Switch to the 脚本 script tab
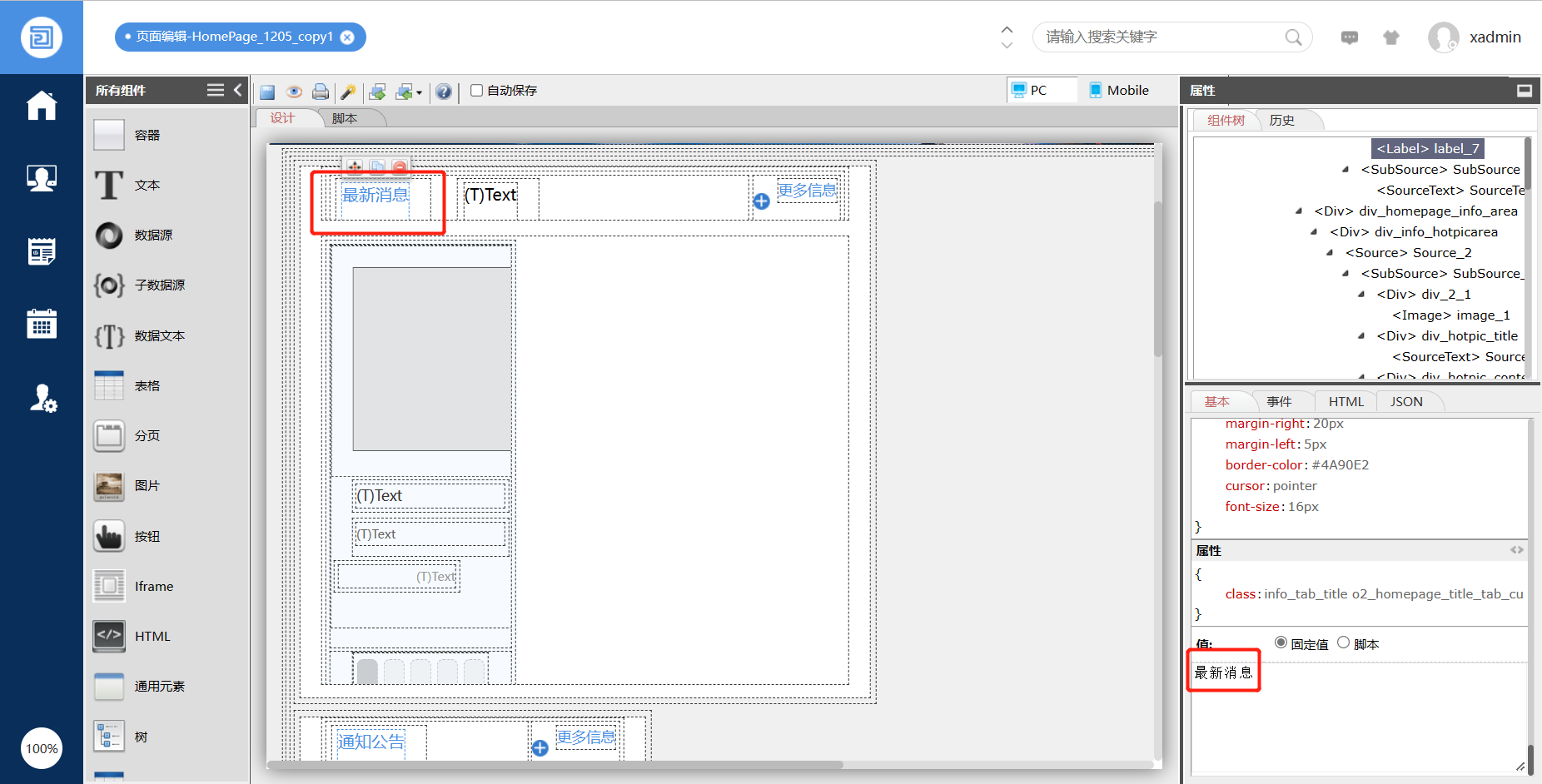 click(345, 119)
